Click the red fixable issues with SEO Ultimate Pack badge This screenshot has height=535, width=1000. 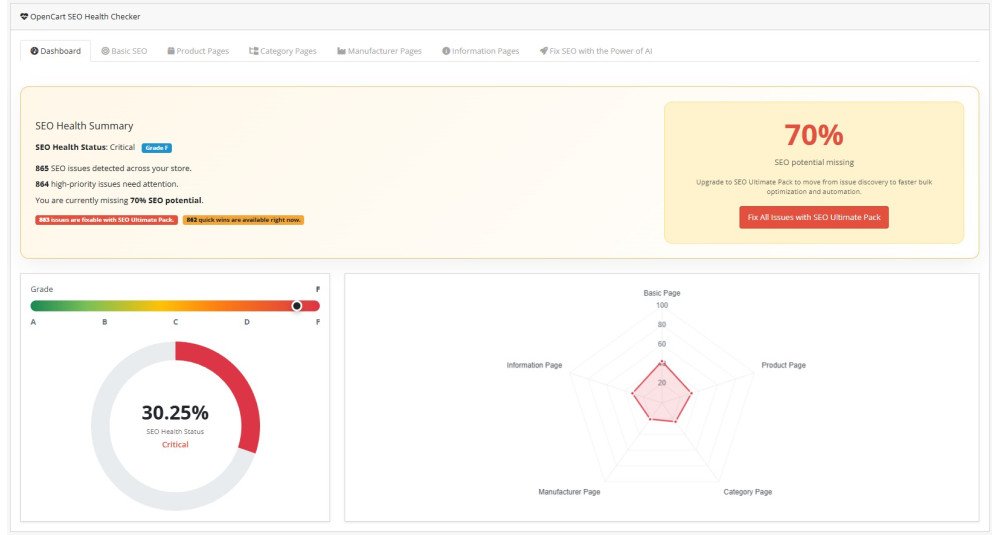106,219
